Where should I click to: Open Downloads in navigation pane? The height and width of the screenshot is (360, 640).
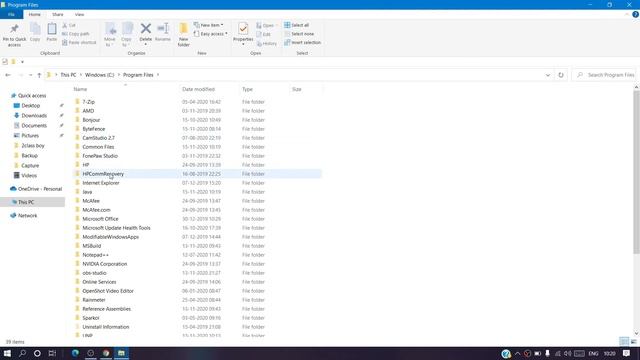point(34,116)
